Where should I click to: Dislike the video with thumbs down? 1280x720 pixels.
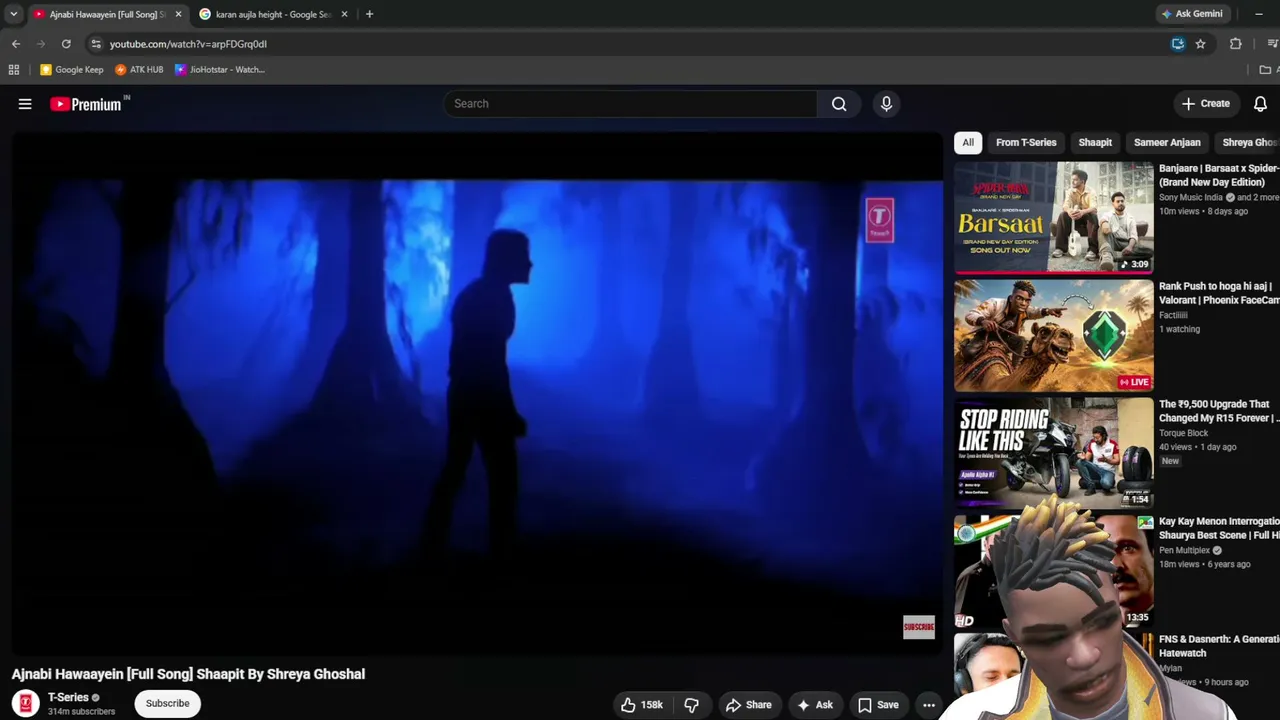[x=691, y=705]
